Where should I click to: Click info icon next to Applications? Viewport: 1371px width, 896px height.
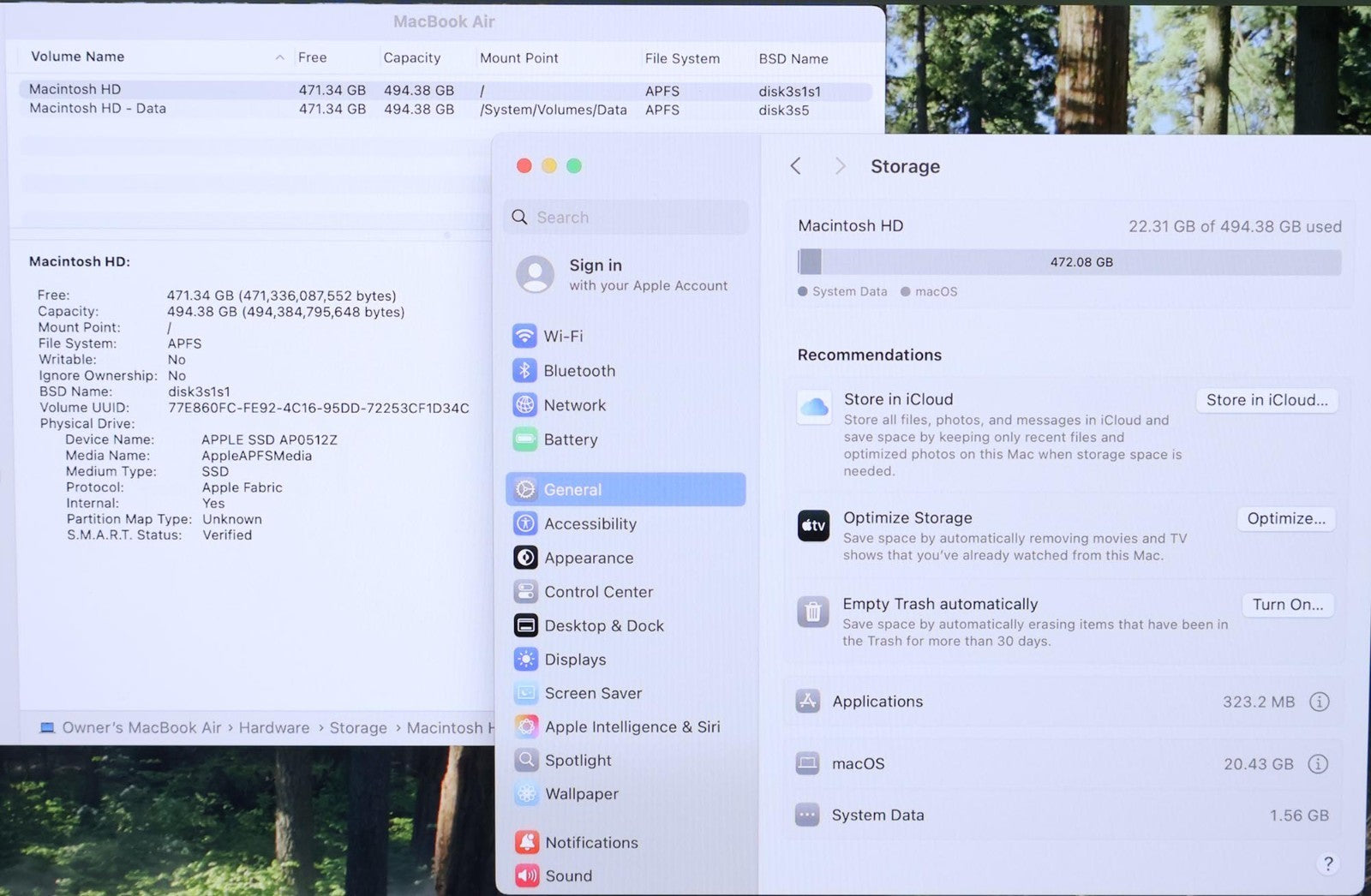(x=1319, y=702)
